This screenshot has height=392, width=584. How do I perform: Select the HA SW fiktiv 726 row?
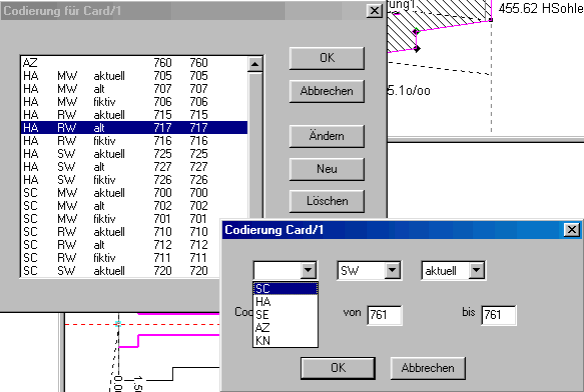134,180
